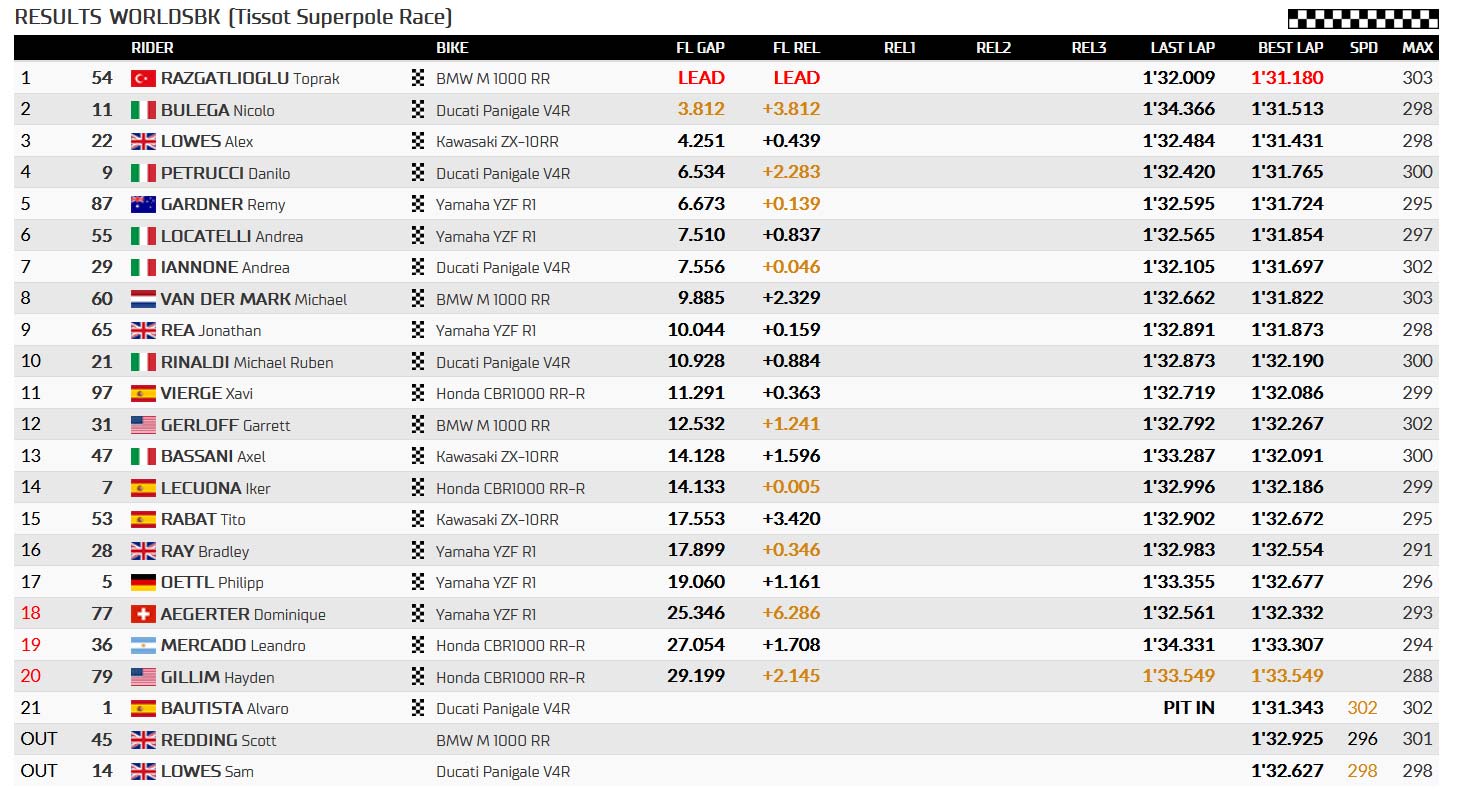The height and width of the screenshot is (789, 1459).
Task: Click the BMW M 1000 RR cell for Gerloff
Action: (x=493, y=425)
